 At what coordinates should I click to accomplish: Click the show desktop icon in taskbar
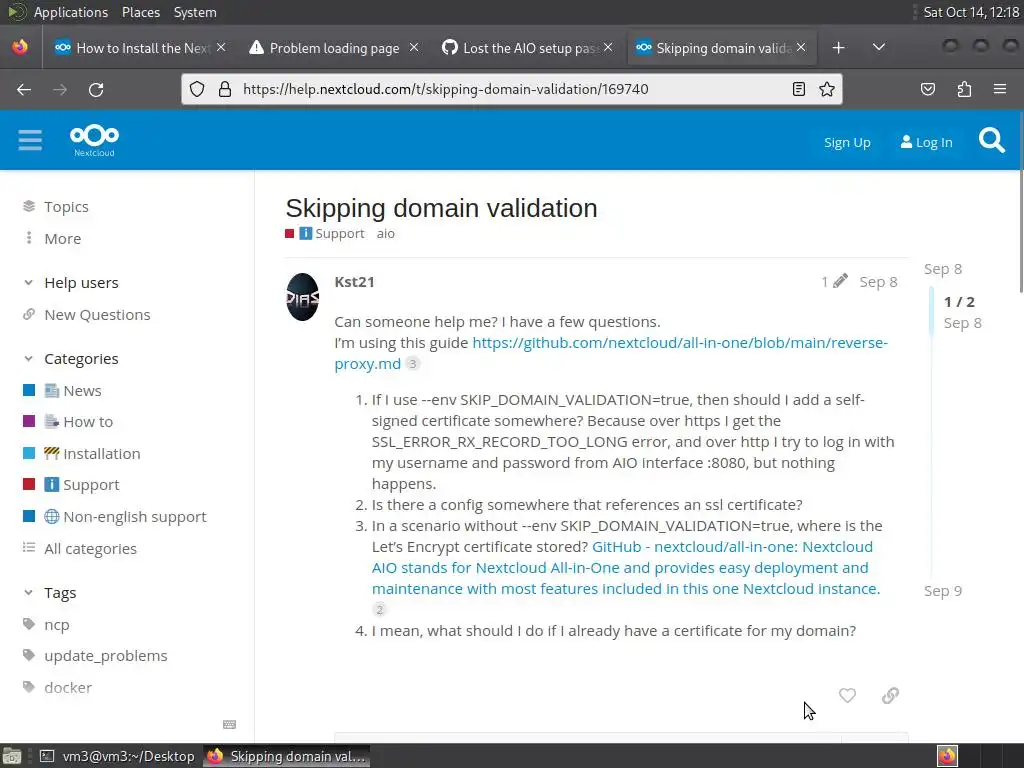tap(11, 756)
